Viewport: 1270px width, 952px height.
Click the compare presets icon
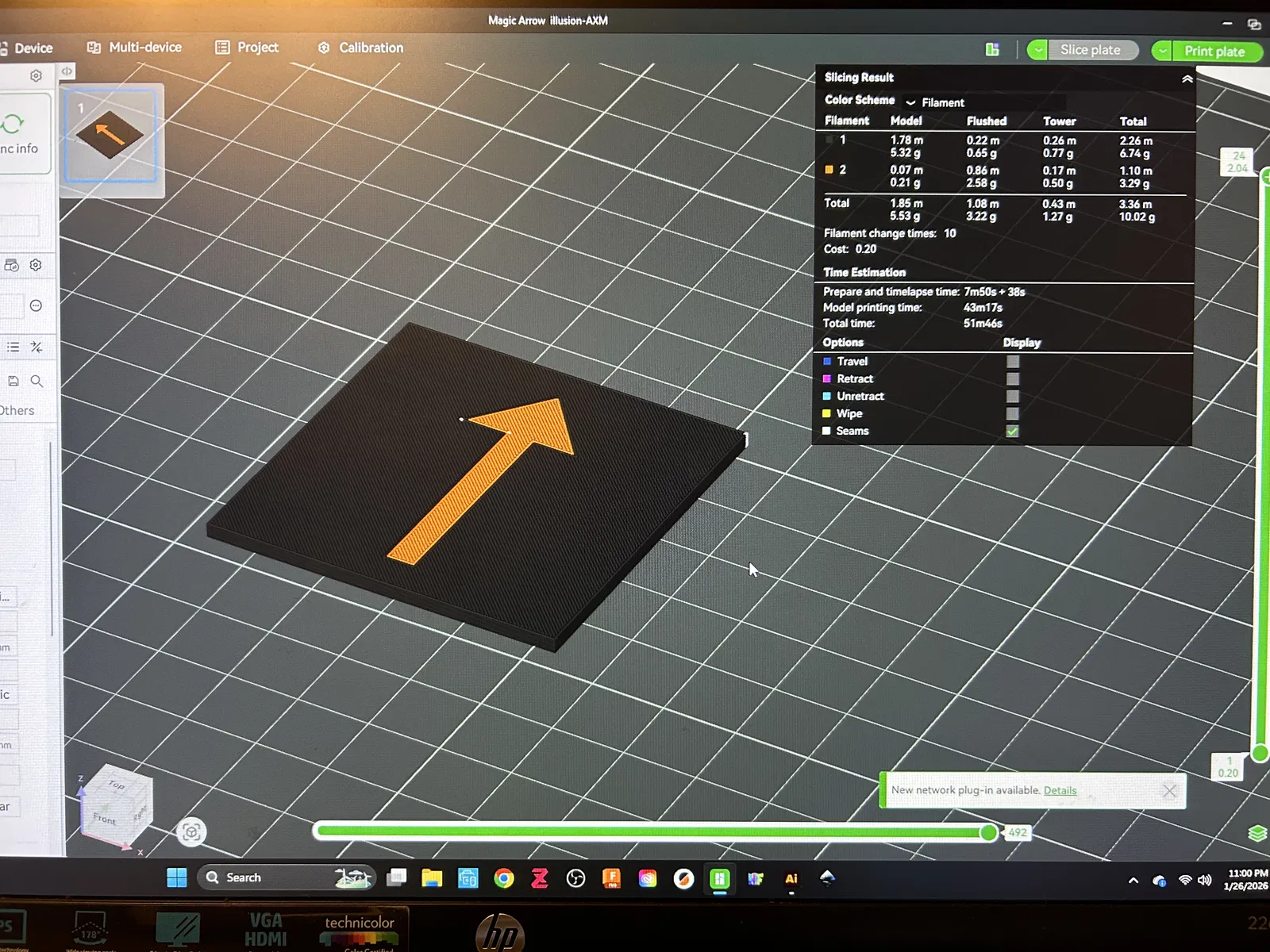click(37, 347)
